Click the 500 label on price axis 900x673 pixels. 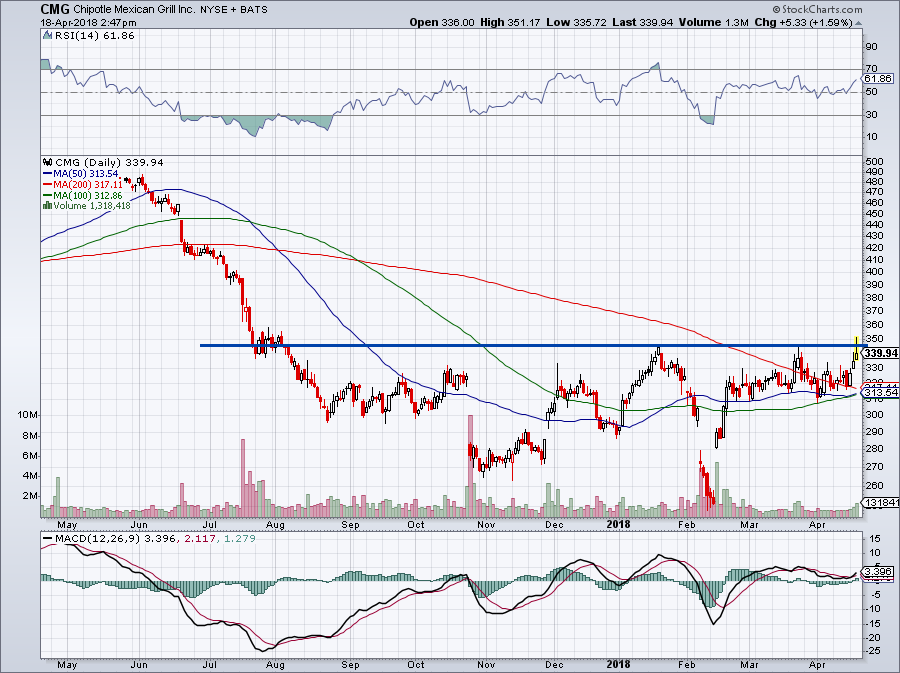click(x=875, y=162)
